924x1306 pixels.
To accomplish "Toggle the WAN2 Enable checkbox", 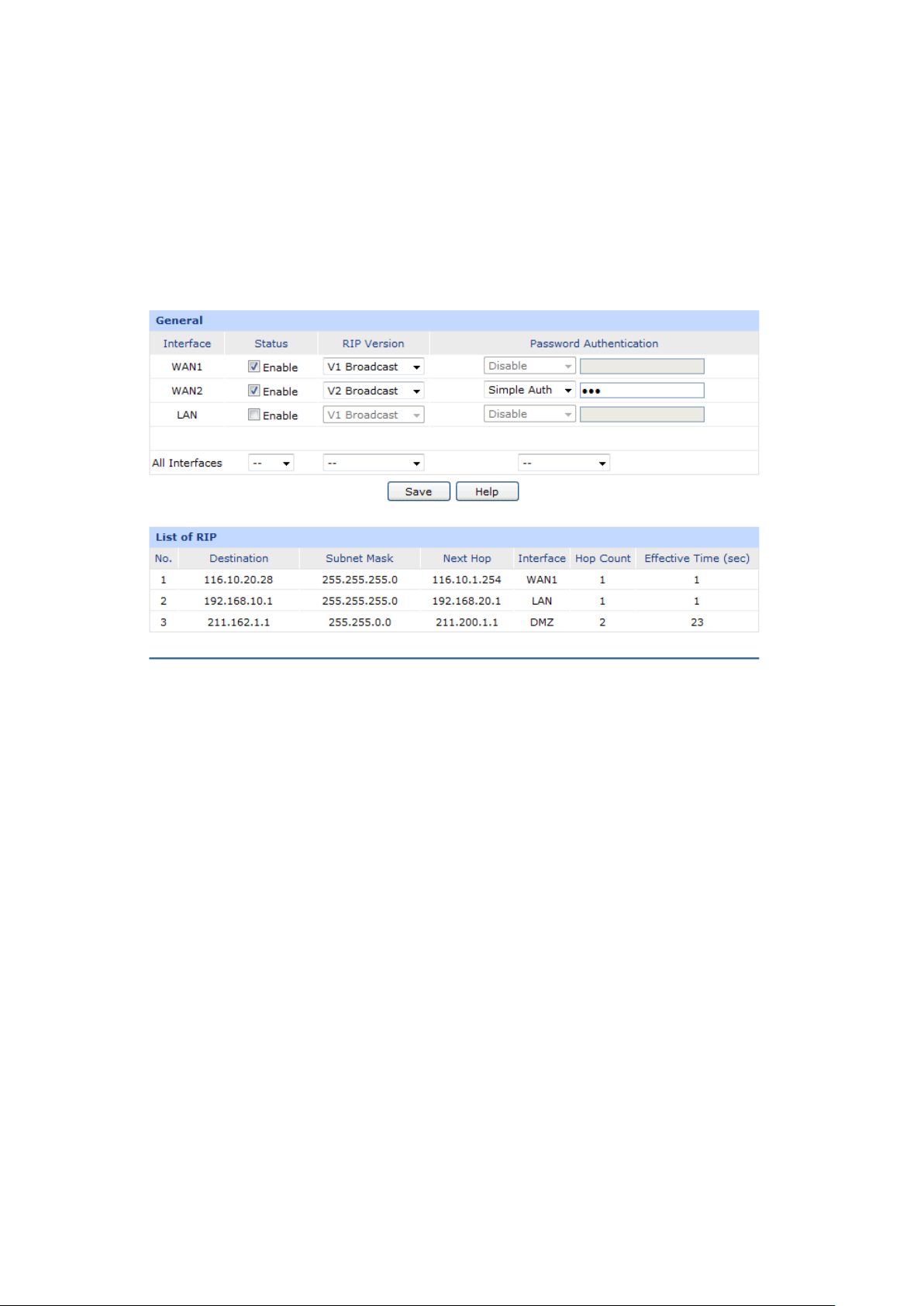I will click(253, 391).
